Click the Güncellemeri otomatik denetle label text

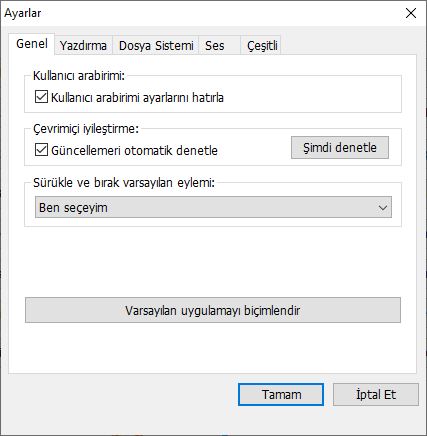(134, 151)
